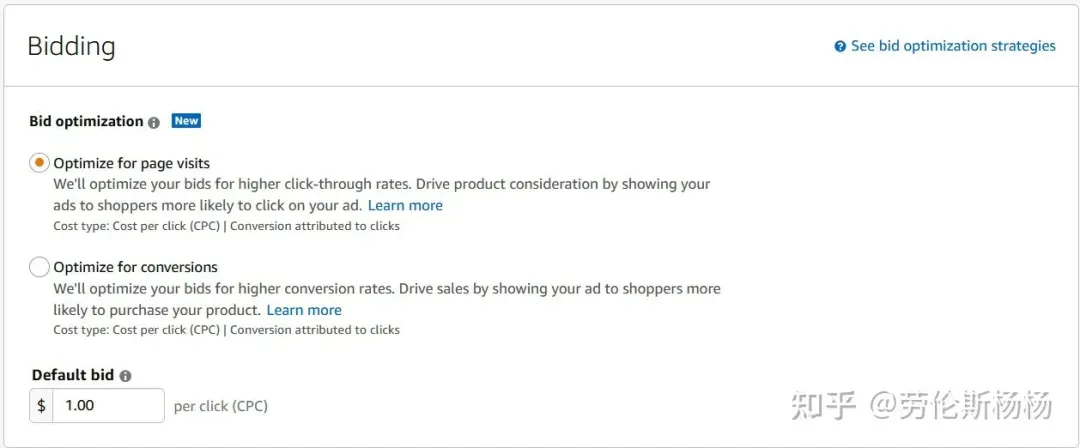The height and width of the screenshot is (448, 1080).
Task: Open See bid optimization strategies link
Action: tap(953, 46)
